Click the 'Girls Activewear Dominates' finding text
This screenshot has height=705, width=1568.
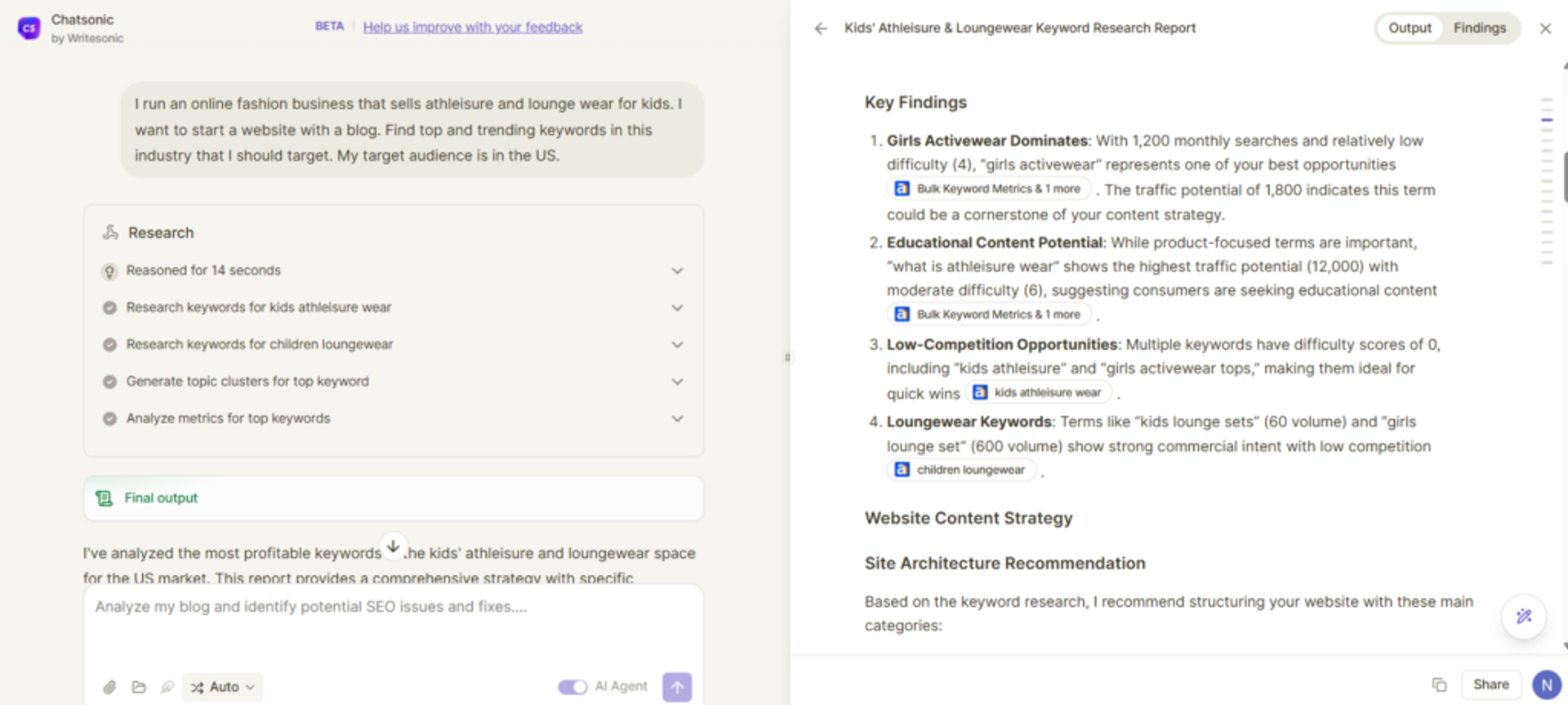tap(987, 141)
